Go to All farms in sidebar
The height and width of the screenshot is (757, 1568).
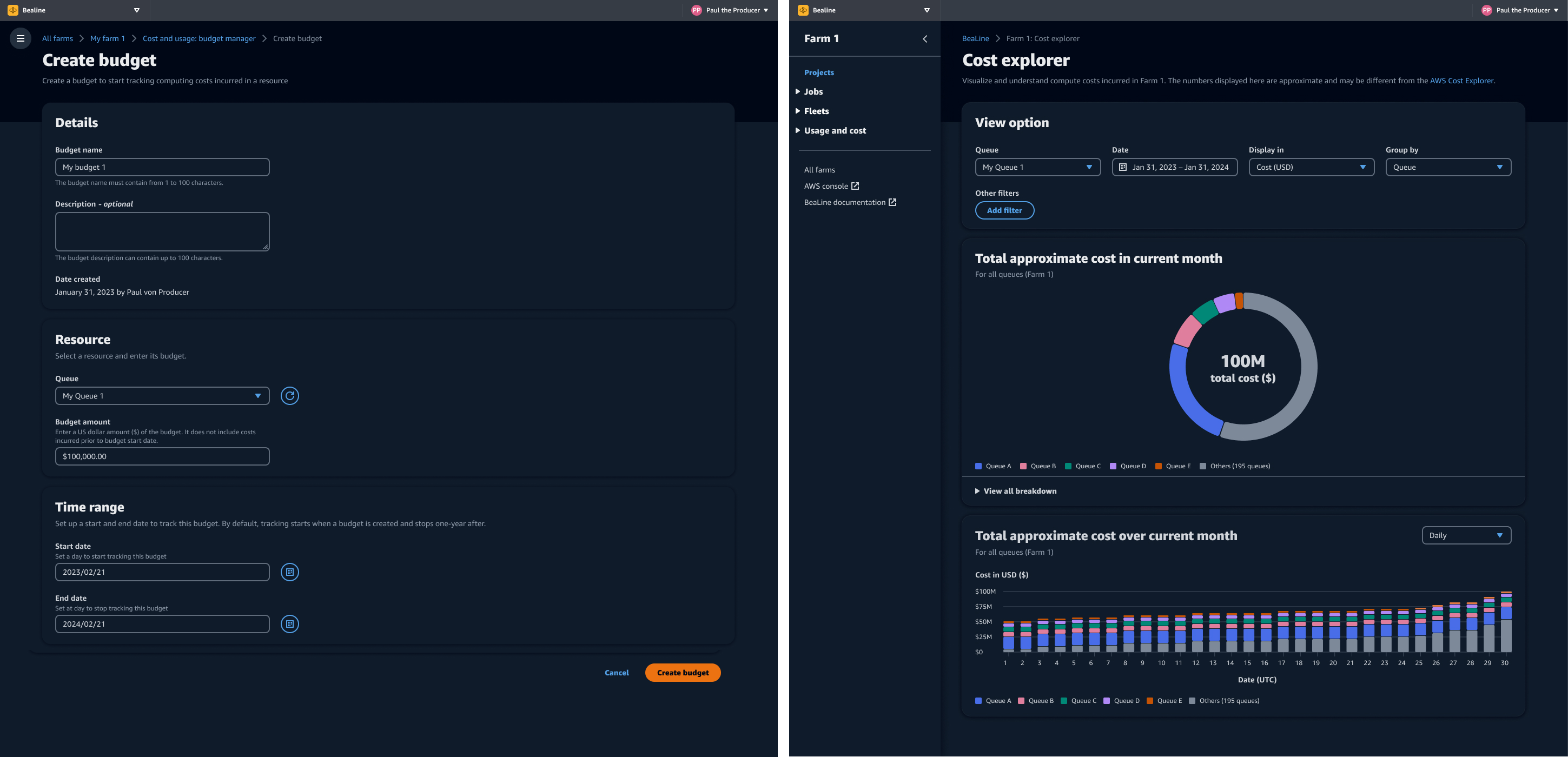point(819,170)
